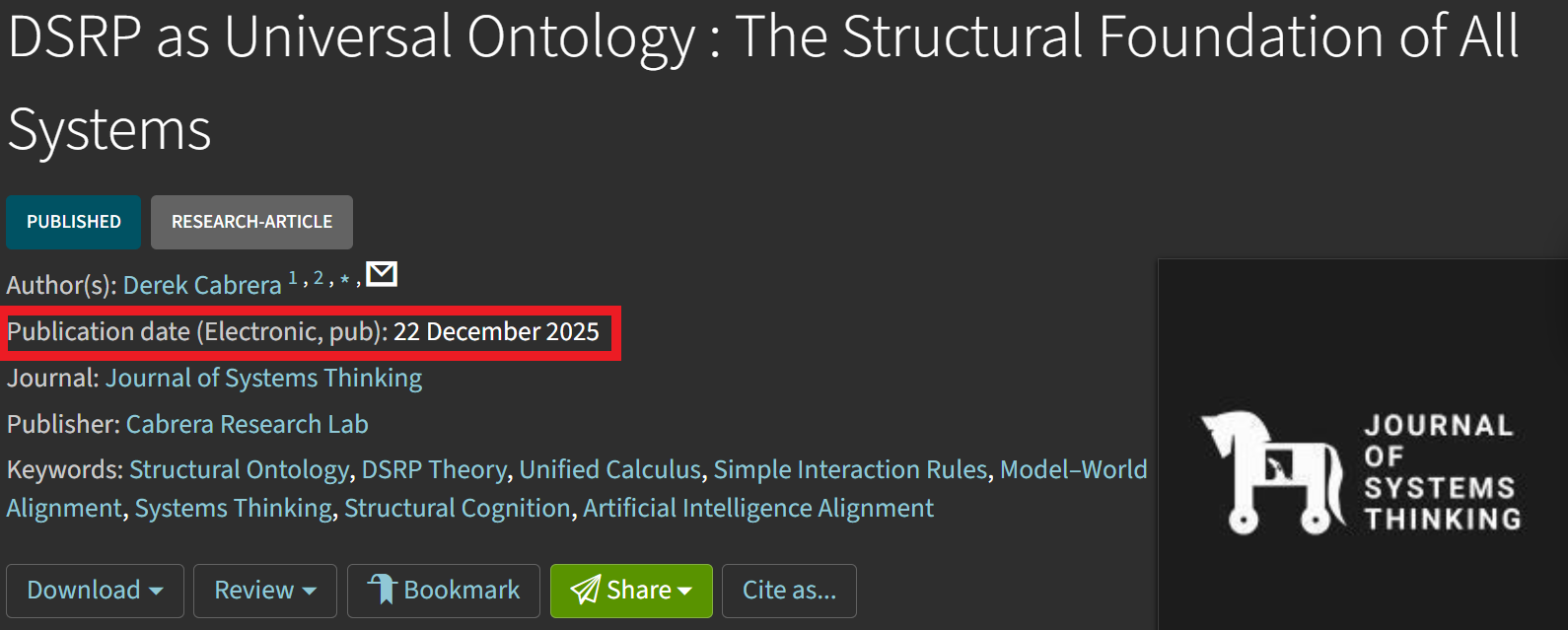
Task: Click the author email envelope icon
Action: click(x=382, y=274)
